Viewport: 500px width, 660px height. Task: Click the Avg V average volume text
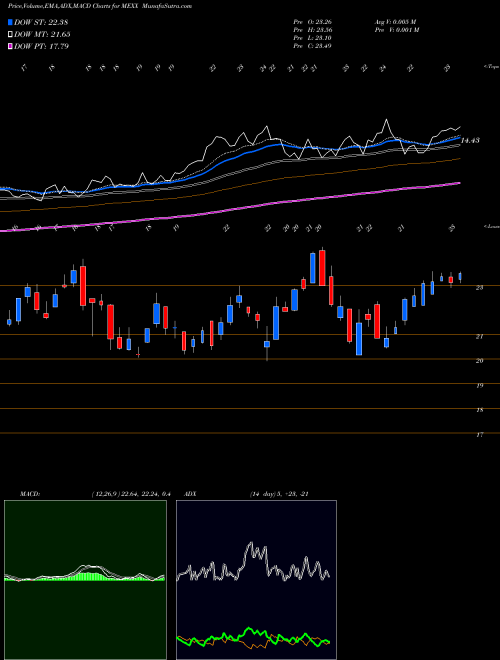pos(396,21)
